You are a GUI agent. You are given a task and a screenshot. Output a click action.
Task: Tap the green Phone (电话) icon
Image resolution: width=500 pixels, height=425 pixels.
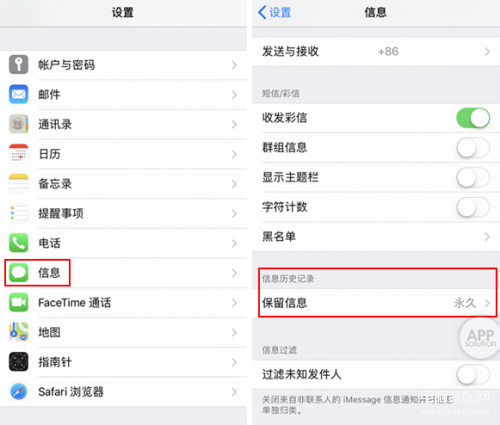(x=18, y=243)
